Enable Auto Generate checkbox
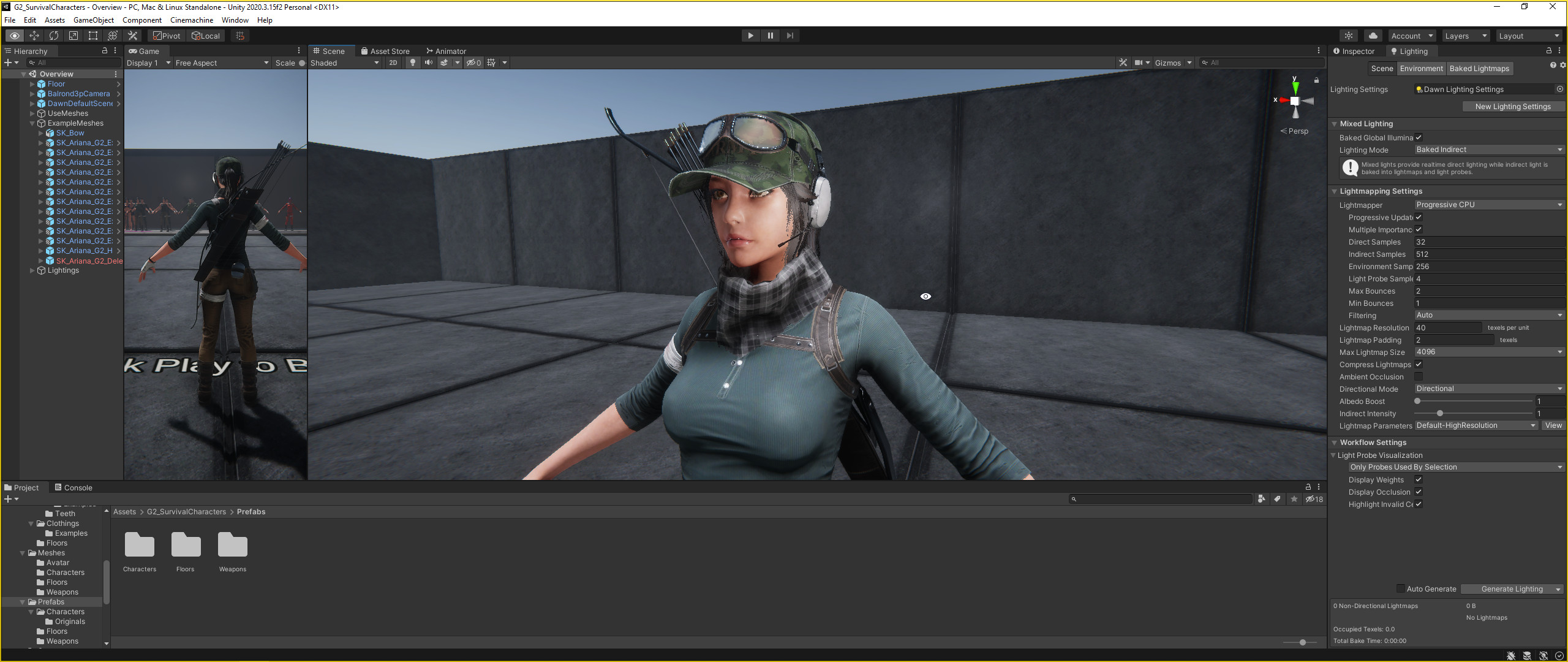 (1400, 588)
